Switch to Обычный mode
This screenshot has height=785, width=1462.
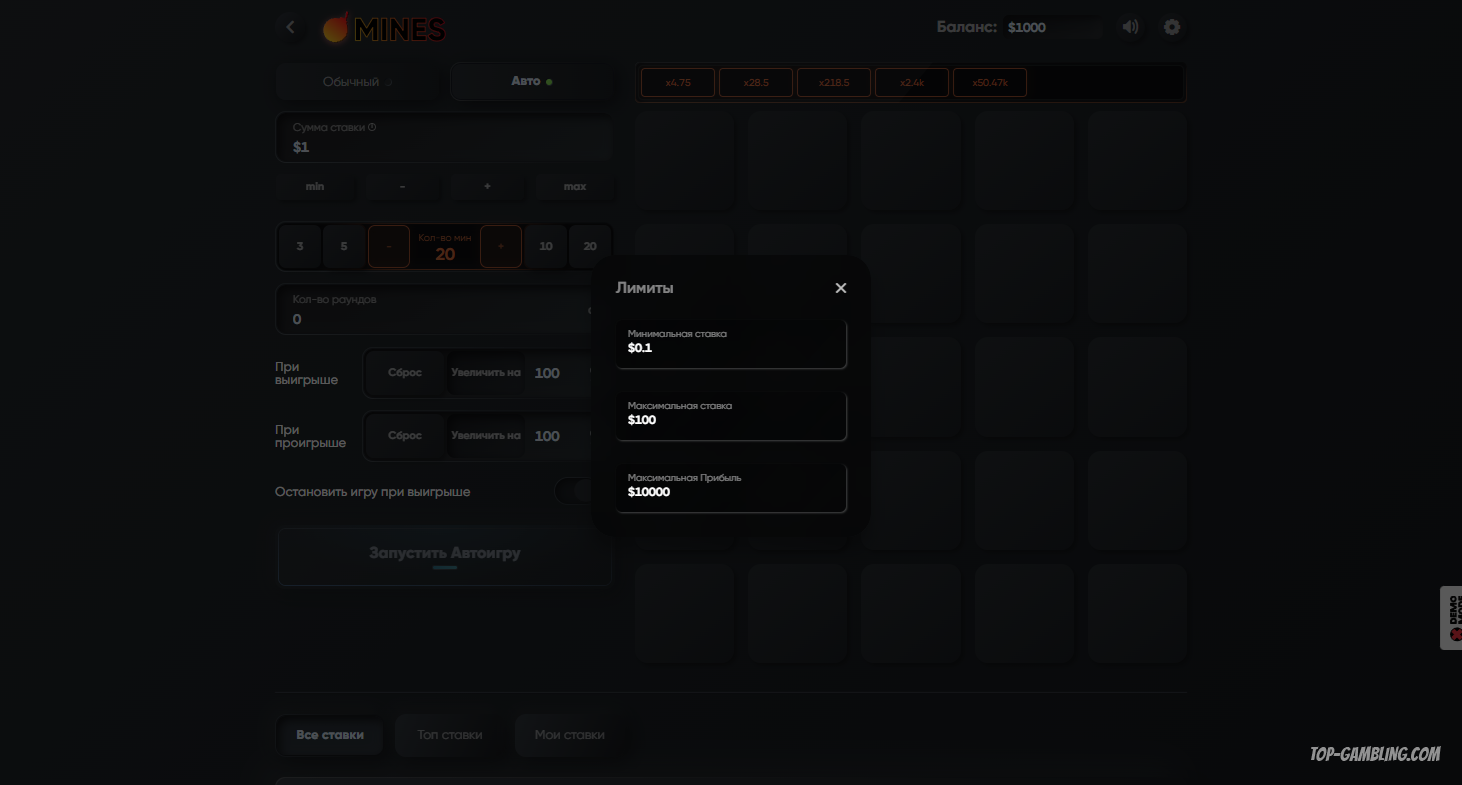[x=357, y=82]
